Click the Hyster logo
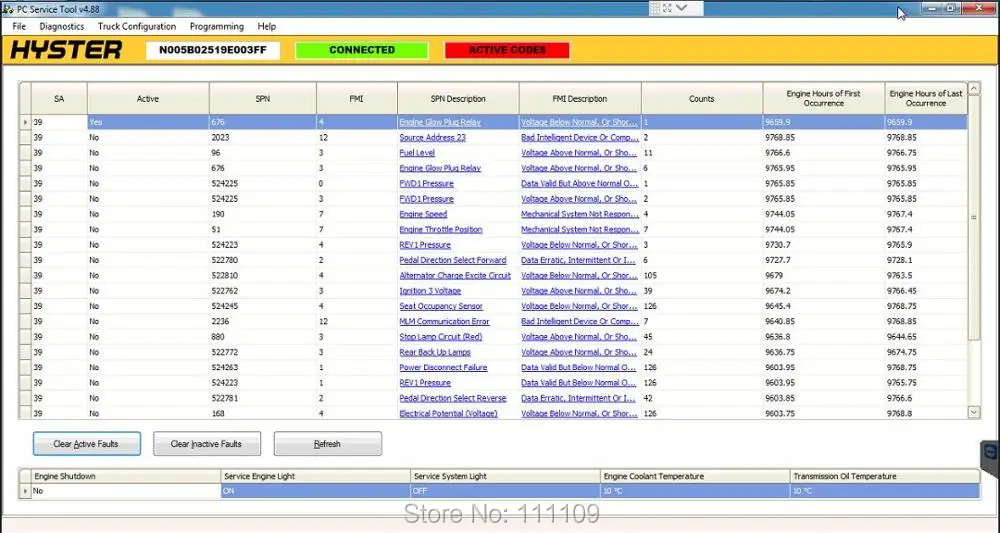1000x533 pixels. click(x=66, y=50)
